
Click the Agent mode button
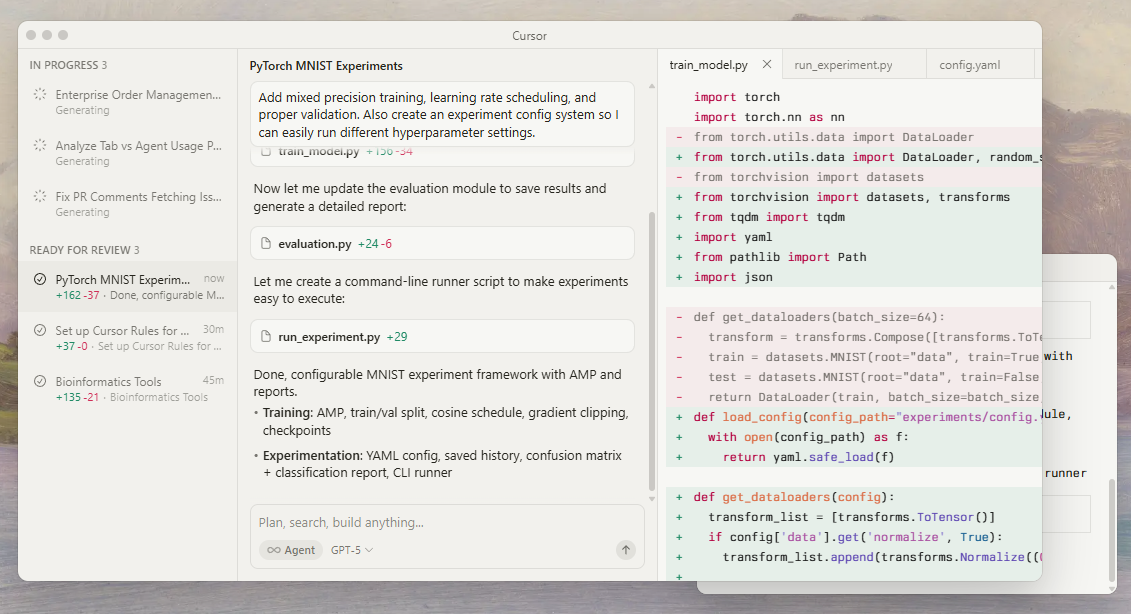point(291,550)
